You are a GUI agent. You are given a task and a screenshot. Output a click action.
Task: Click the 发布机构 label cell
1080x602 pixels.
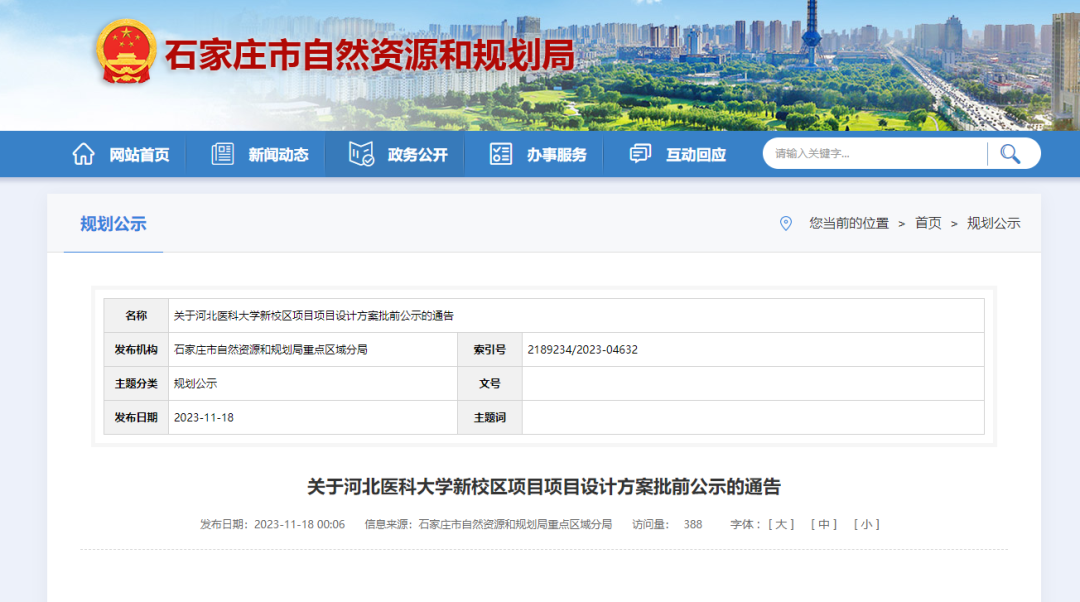click(x=136, y=350)
